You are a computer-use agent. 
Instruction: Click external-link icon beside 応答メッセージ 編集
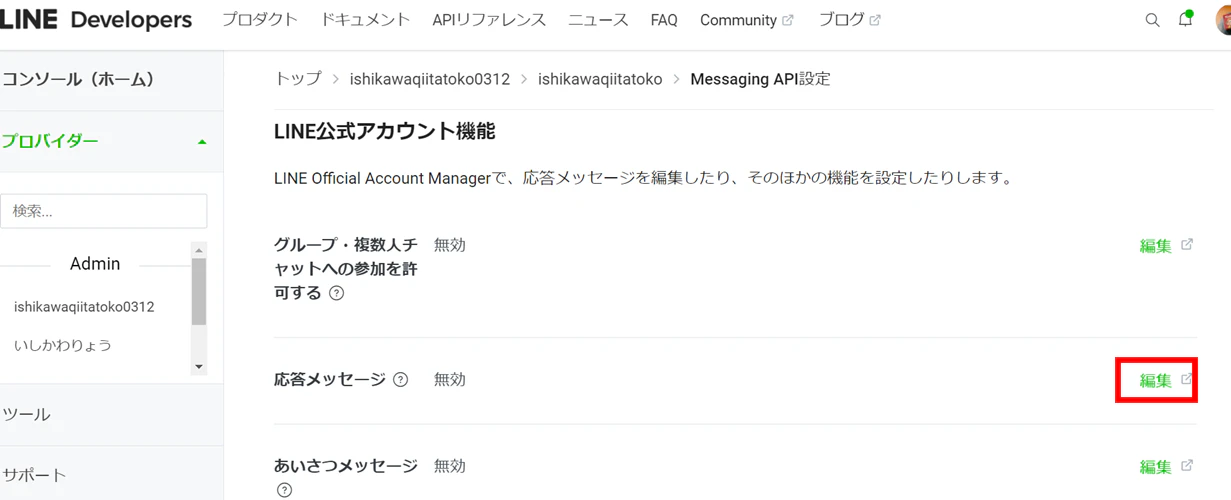point(1187,380)
